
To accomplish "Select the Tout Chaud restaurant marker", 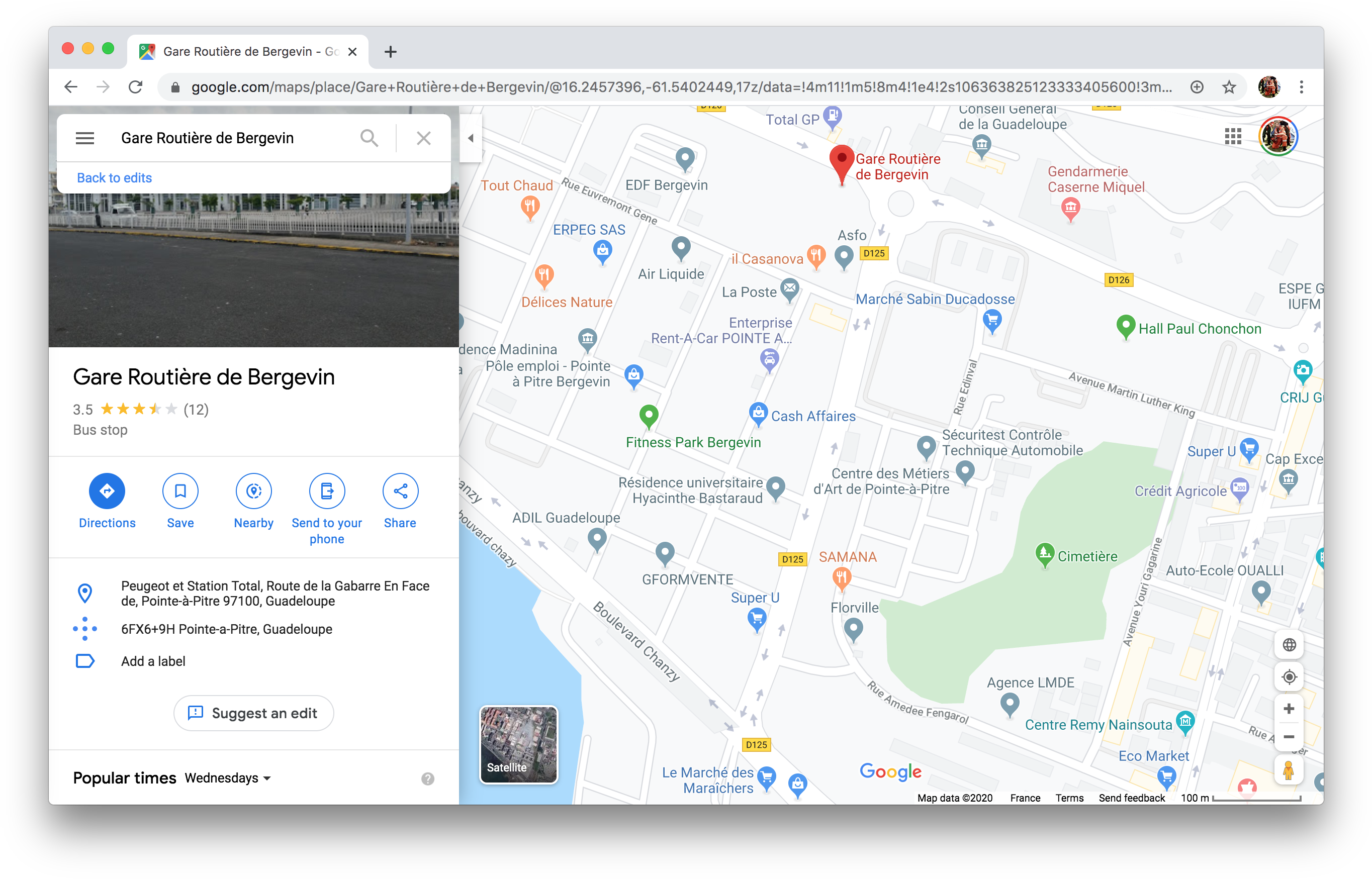I will click(x=530, y=207).
